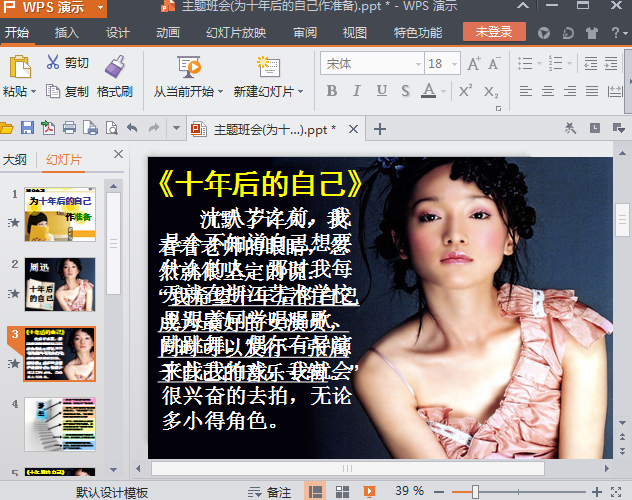Increase font size with larger A

pyautogui.click(x=474, y=64)
